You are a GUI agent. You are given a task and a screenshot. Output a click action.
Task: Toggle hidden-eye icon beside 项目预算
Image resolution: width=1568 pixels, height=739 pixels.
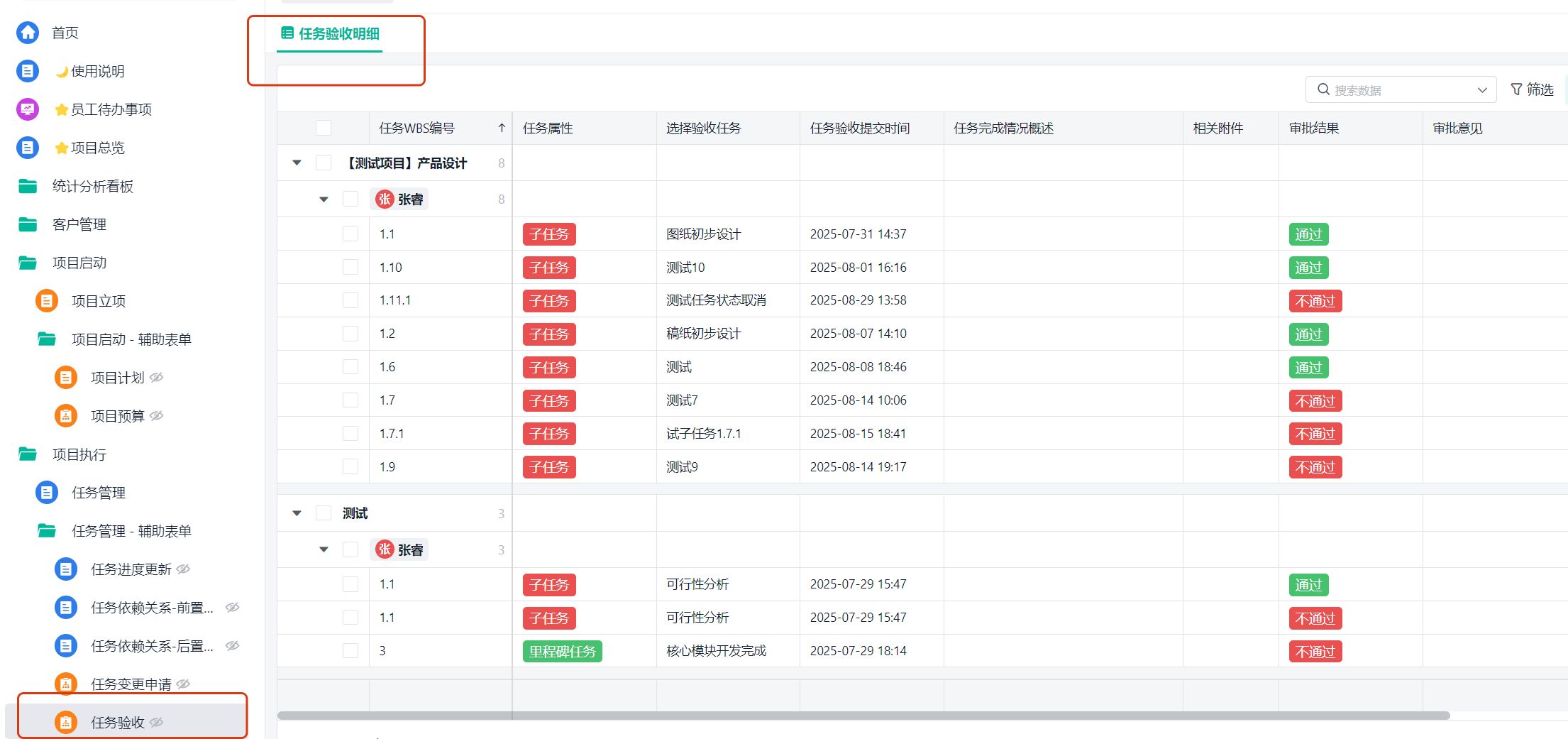(157, 416)
